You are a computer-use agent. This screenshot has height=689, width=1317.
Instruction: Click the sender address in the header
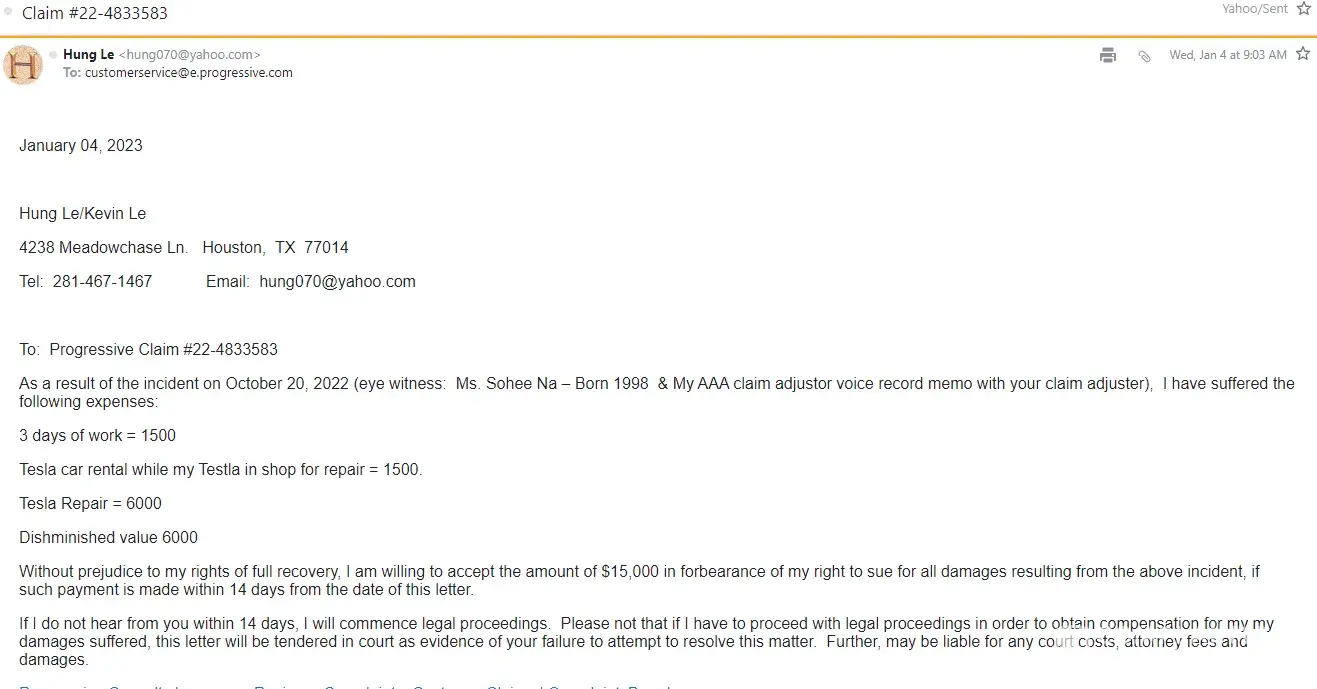point(189,55)
